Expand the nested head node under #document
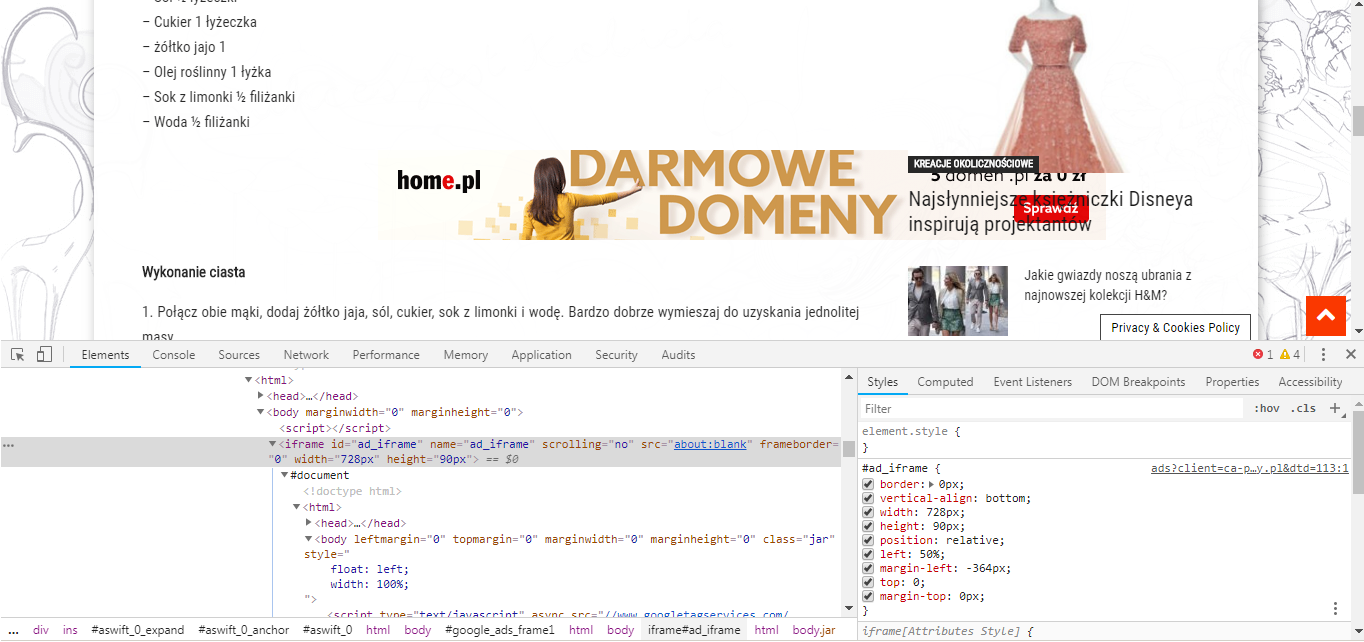Viewport: 1364px width, 642px height. (x=309, y=523)
